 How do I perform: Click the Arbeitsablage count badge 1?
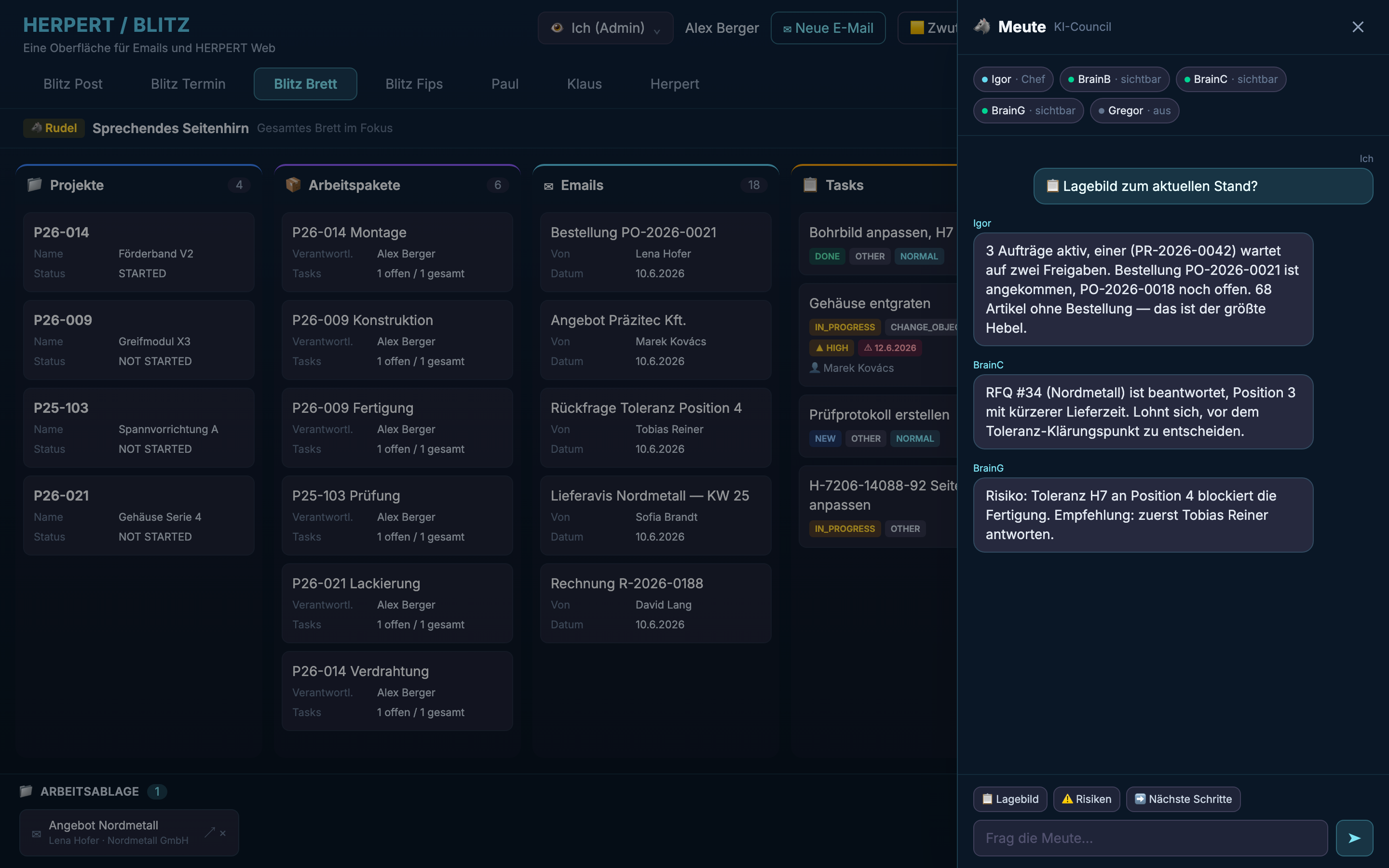157,791
